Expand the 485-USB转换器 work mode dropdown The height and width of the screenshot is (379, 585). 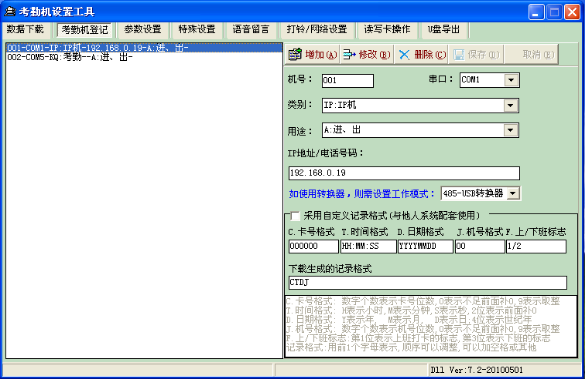tap(513, 193)
